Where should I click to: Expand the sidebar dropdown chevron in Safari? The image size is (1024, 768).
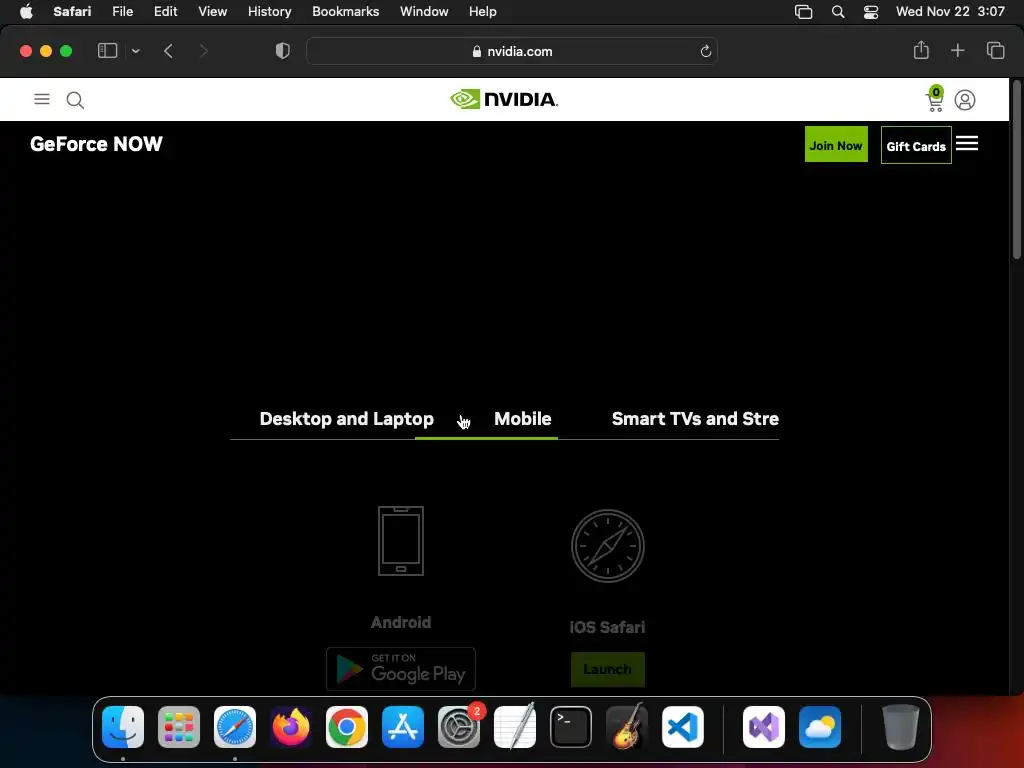135,51
